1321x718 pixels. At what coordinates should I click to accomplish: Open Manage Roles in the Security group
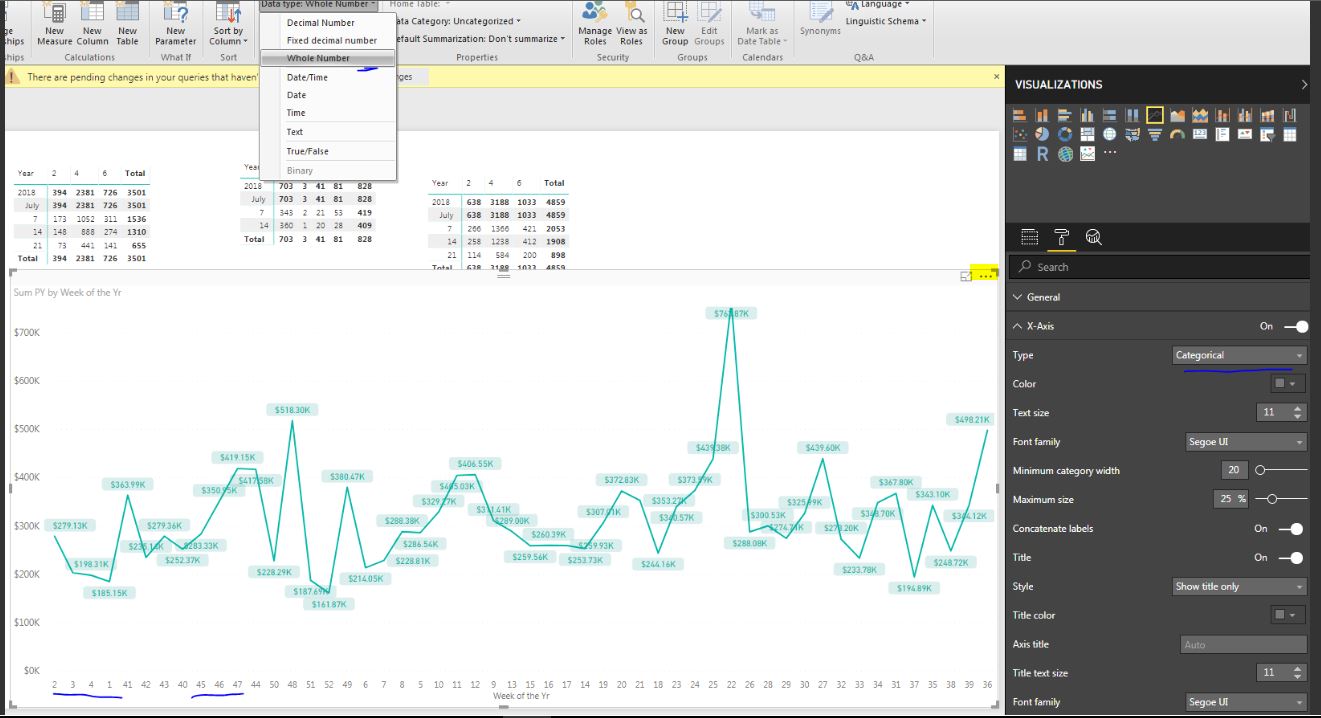point(595,24)
